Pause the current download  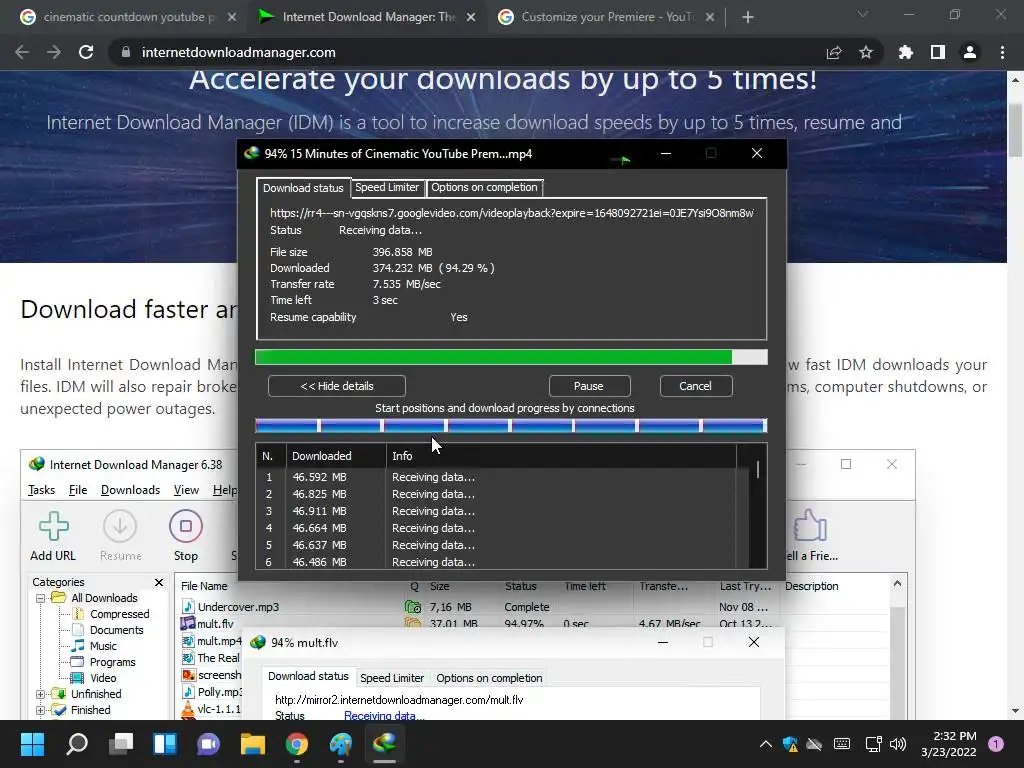pos(589,386)
